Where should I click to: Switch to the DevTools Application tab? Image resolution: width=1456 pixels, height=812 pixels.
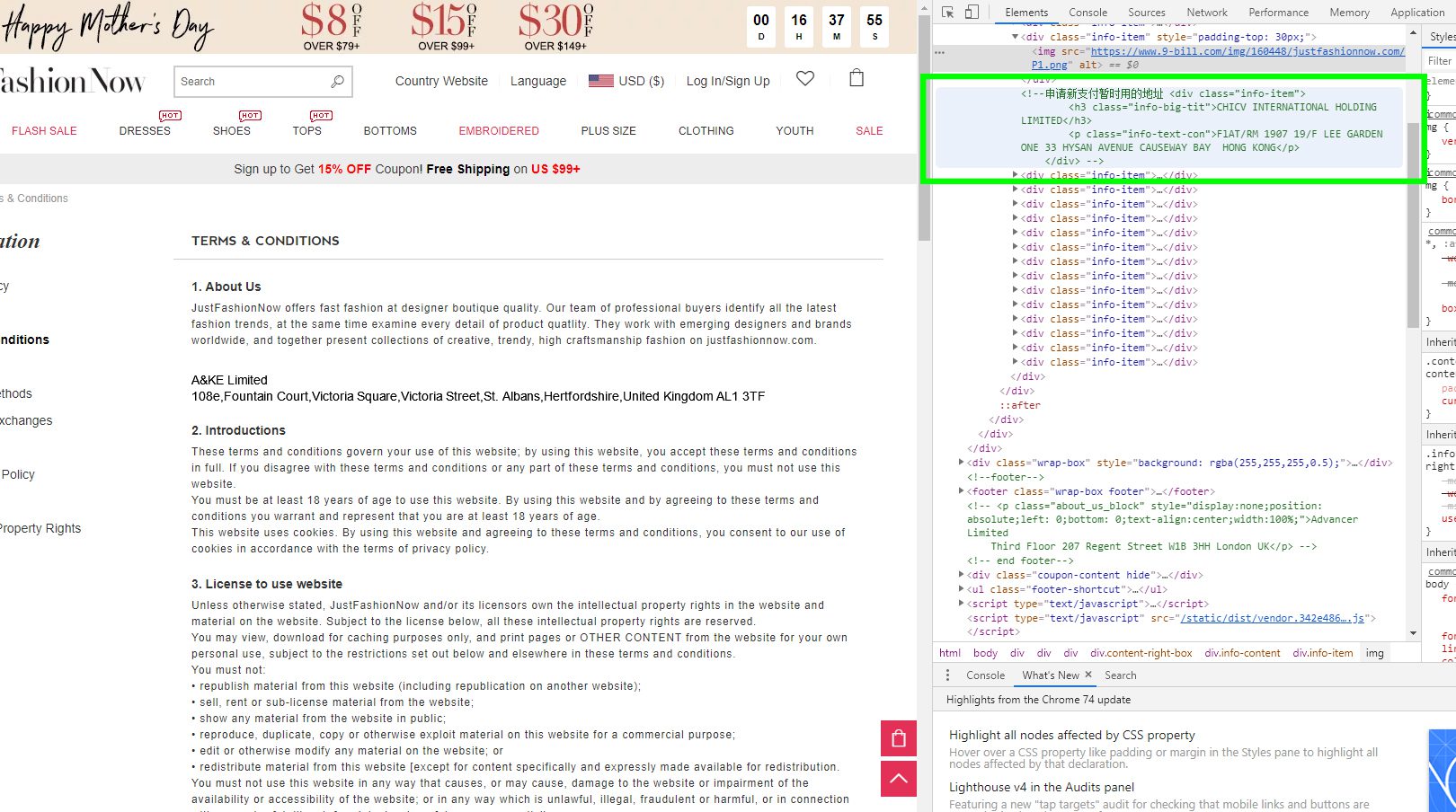(1417, 13)
